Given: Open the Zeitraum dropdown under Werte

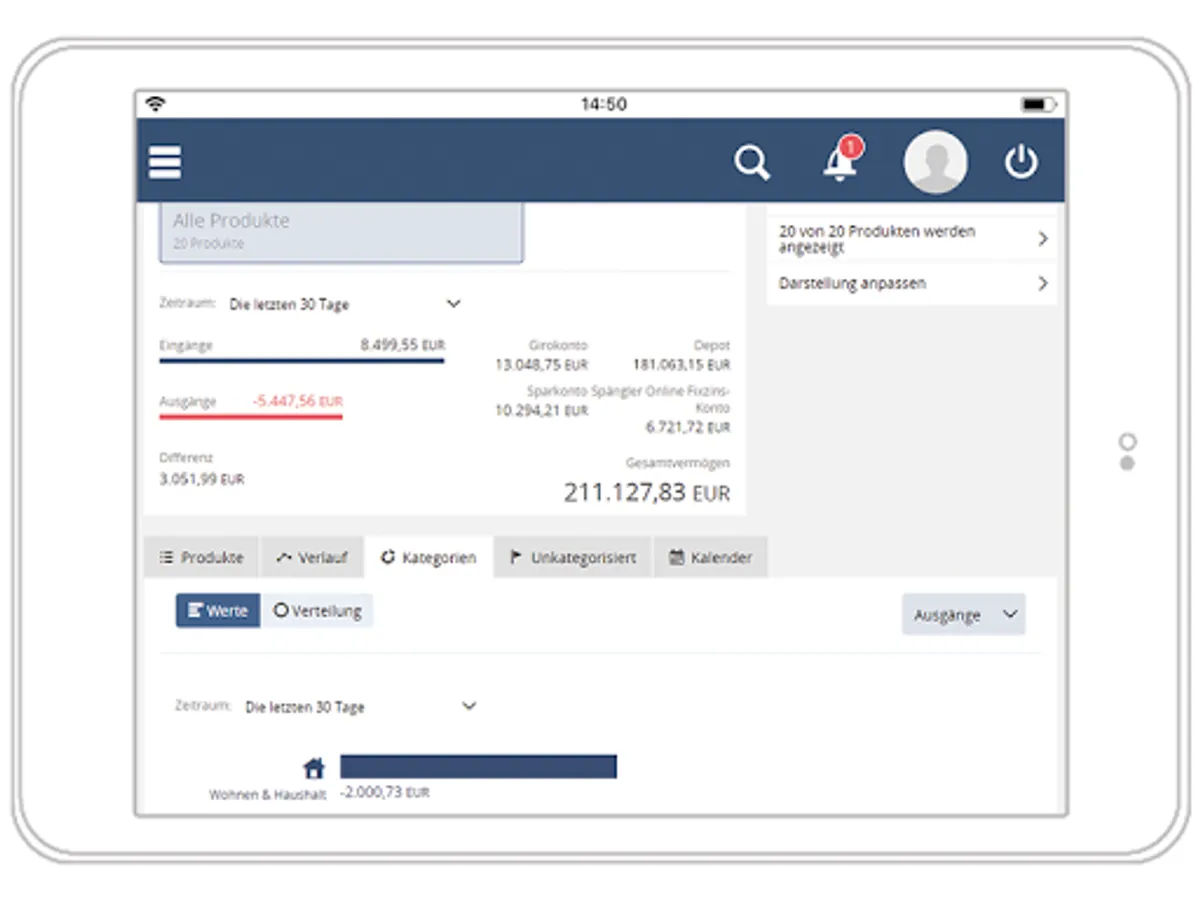Looking at the screenshot, I should click(x=360, y=707).
